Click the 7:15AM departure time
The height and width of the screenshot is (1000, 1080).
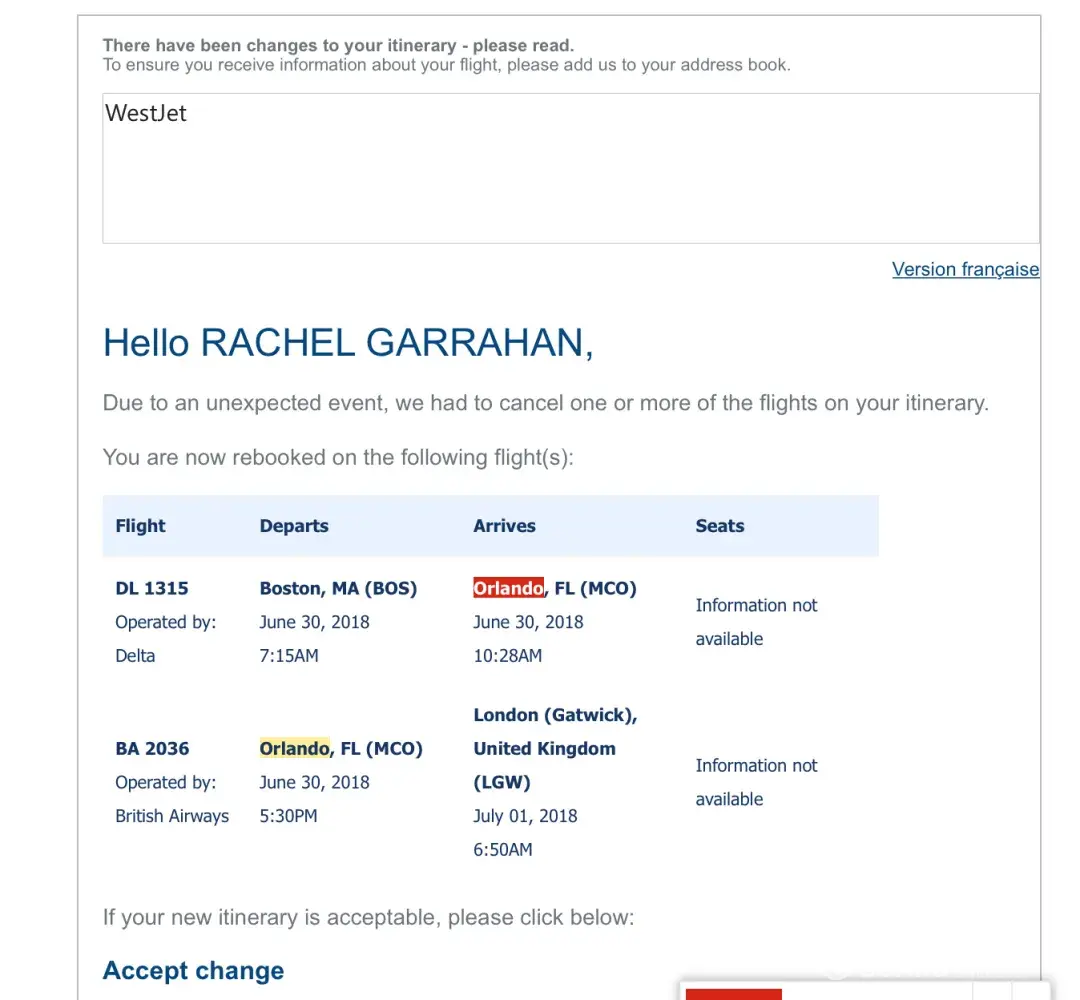coord(289,656)
